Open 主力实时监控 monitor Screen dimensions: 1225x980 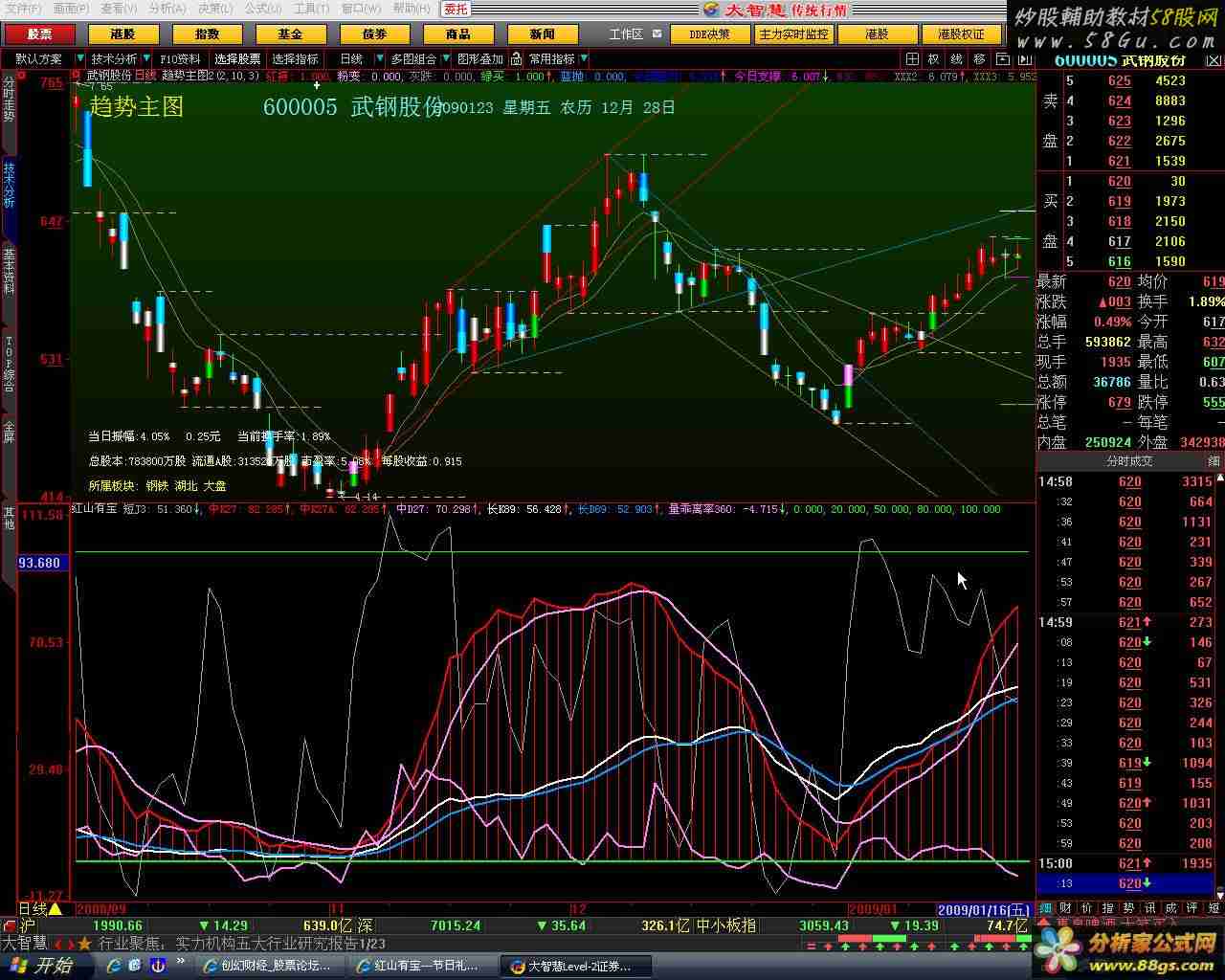tap(793, 33)
